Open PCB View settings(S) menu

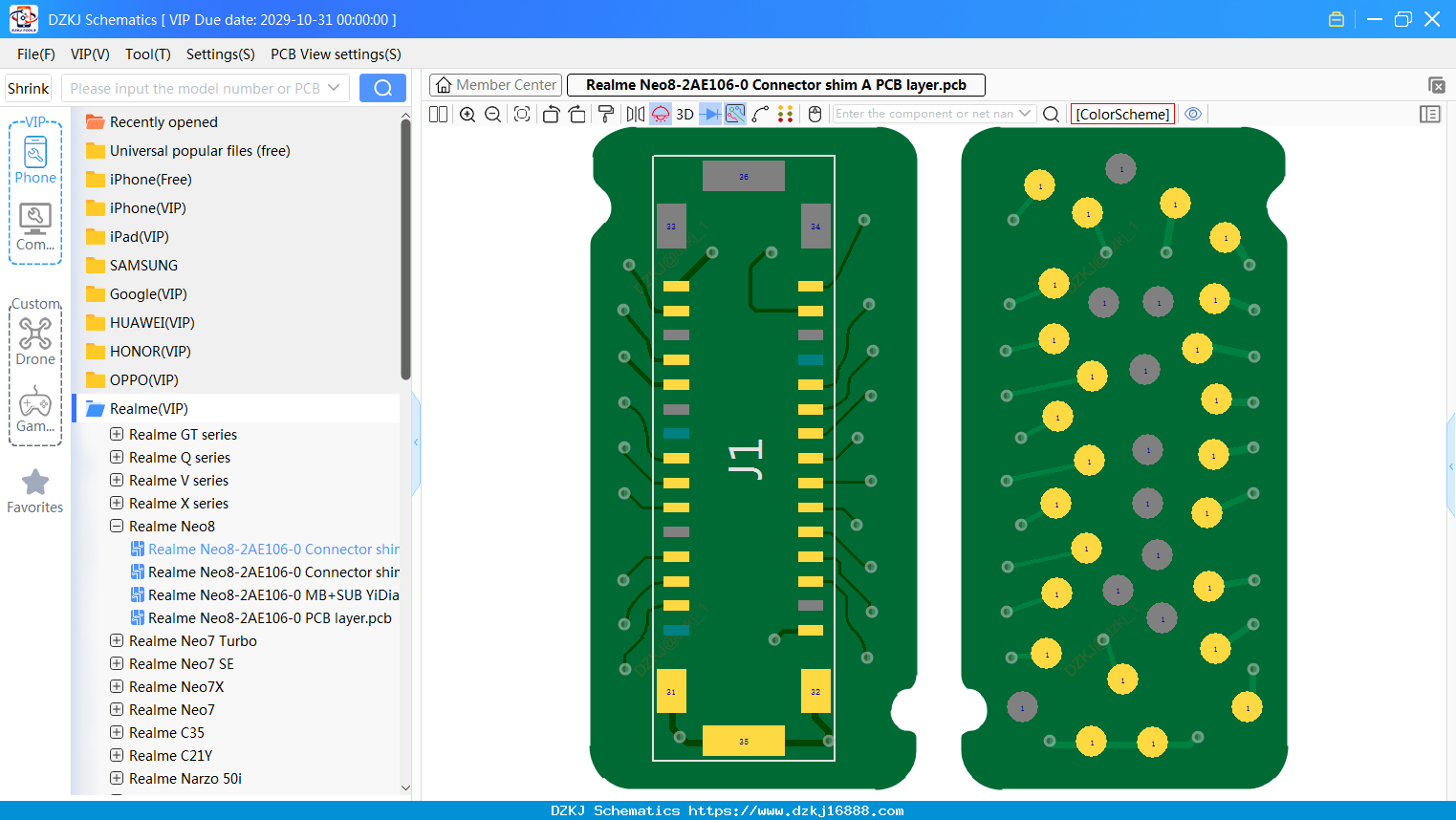(x=336, y=54)
